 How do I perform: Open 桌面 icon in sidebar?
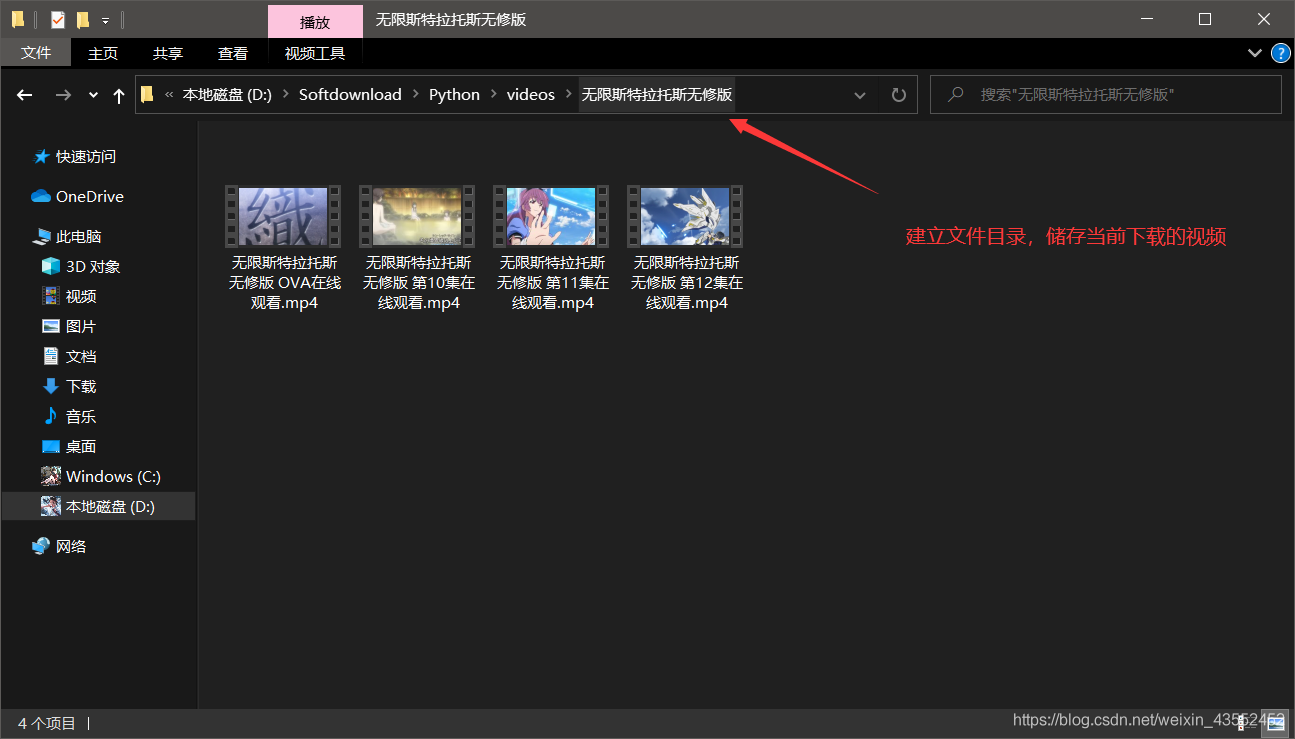coord(51,446)
